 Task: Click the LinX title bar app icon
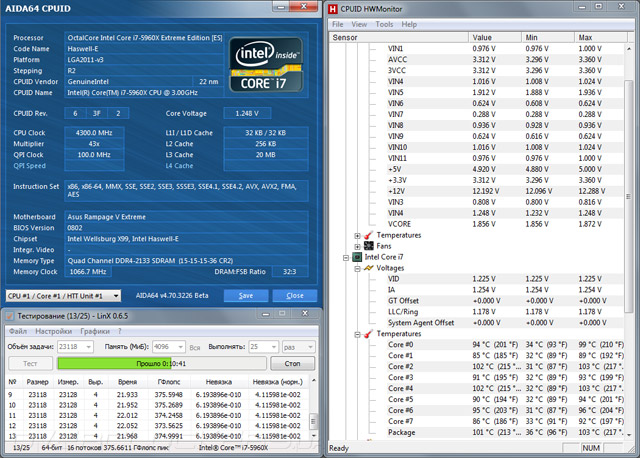(10, 316)
